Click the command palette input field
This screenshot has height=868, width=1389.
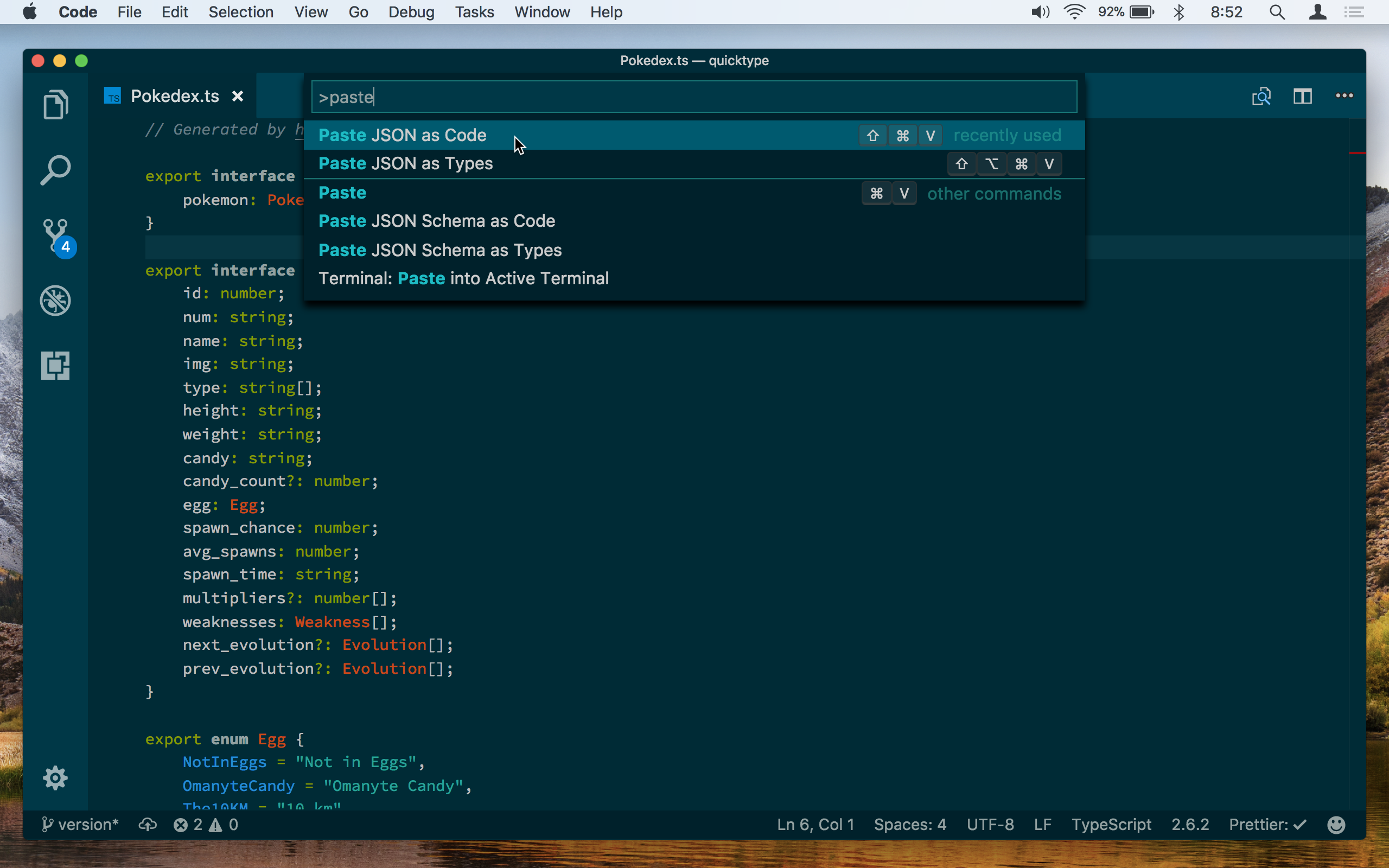pos(692,97)
